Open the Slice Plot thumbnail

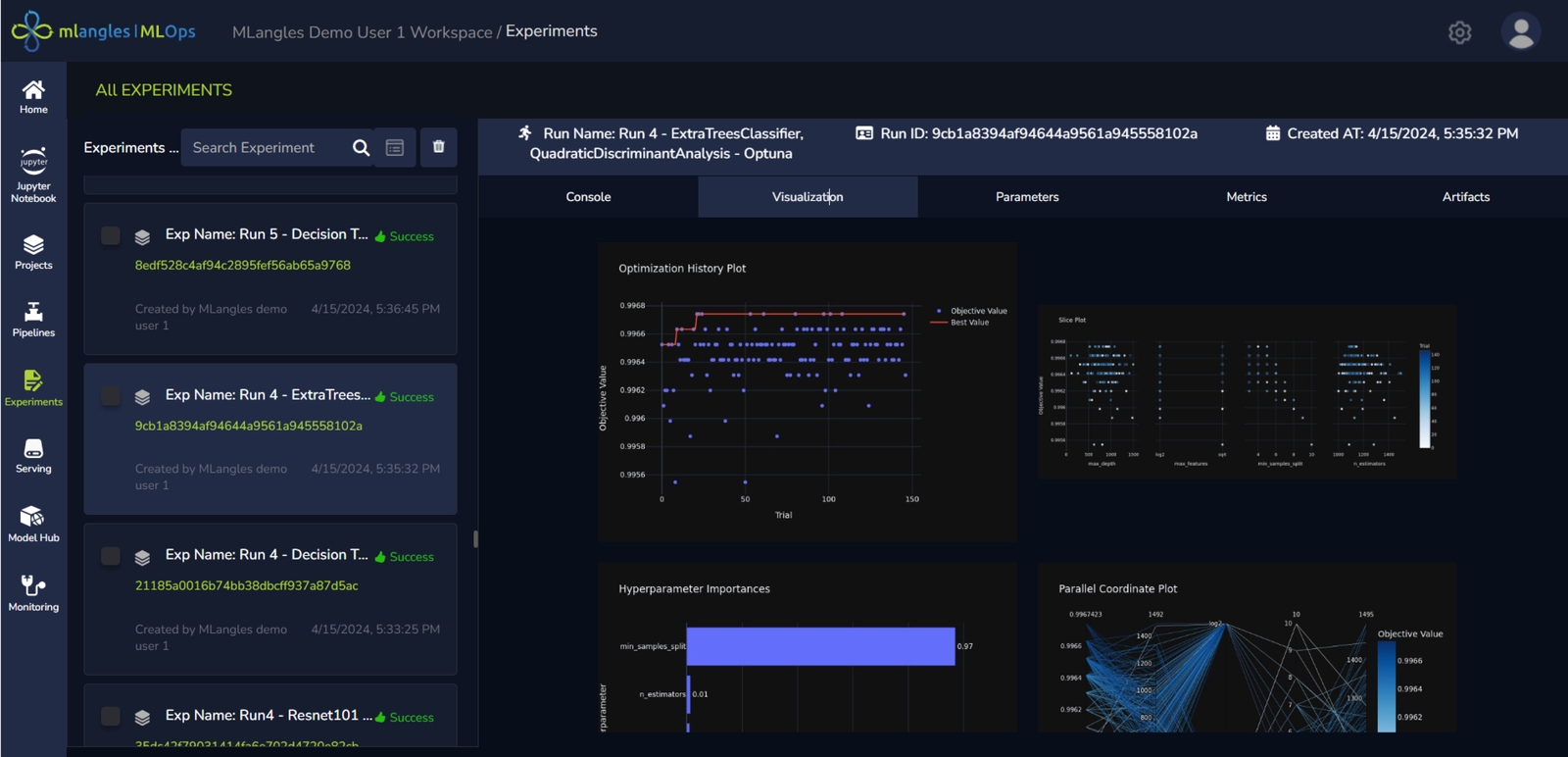(1246, 392)
